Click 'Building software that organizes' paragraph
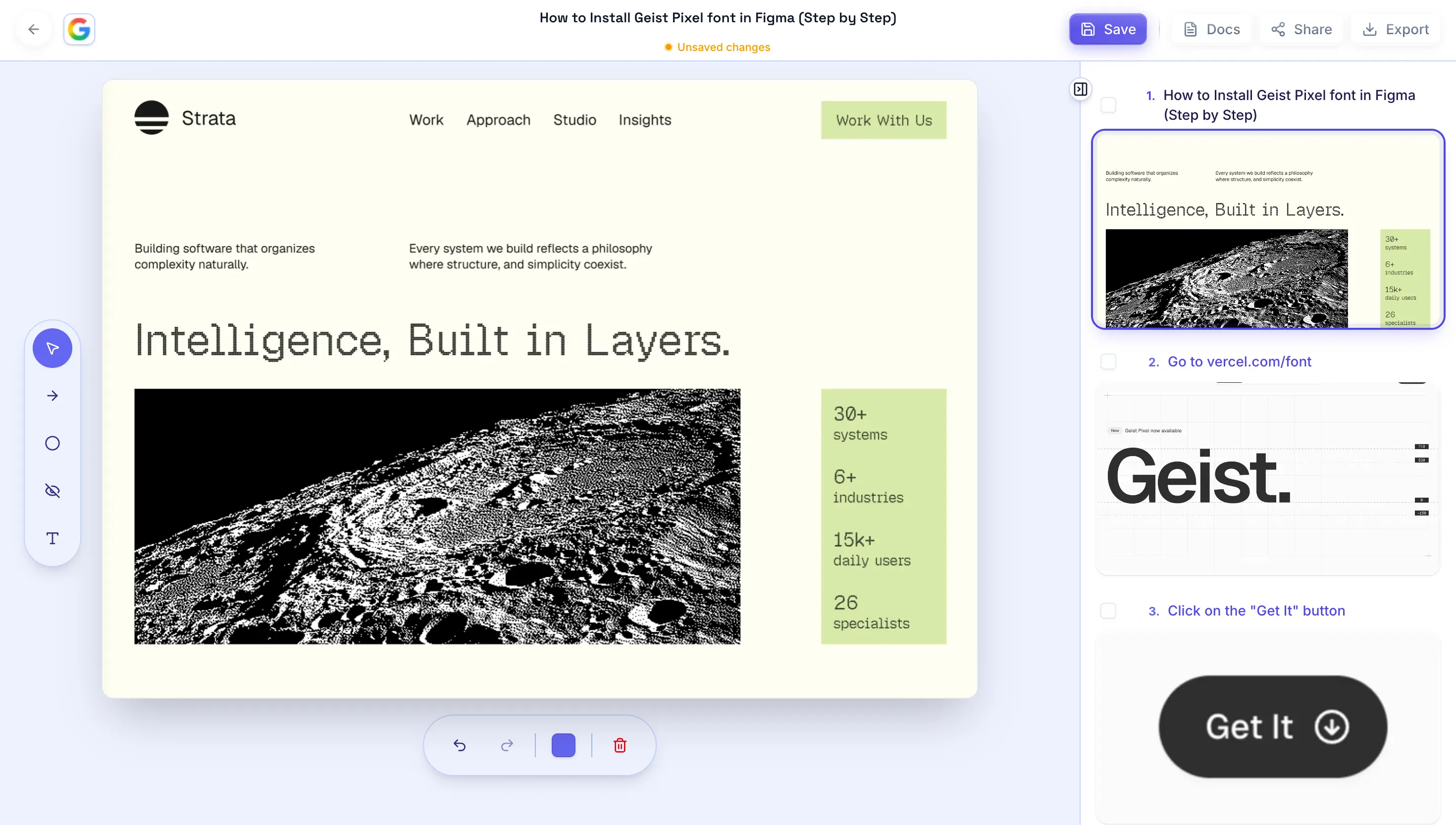1456x825 pixels. [x=224, y=256]
